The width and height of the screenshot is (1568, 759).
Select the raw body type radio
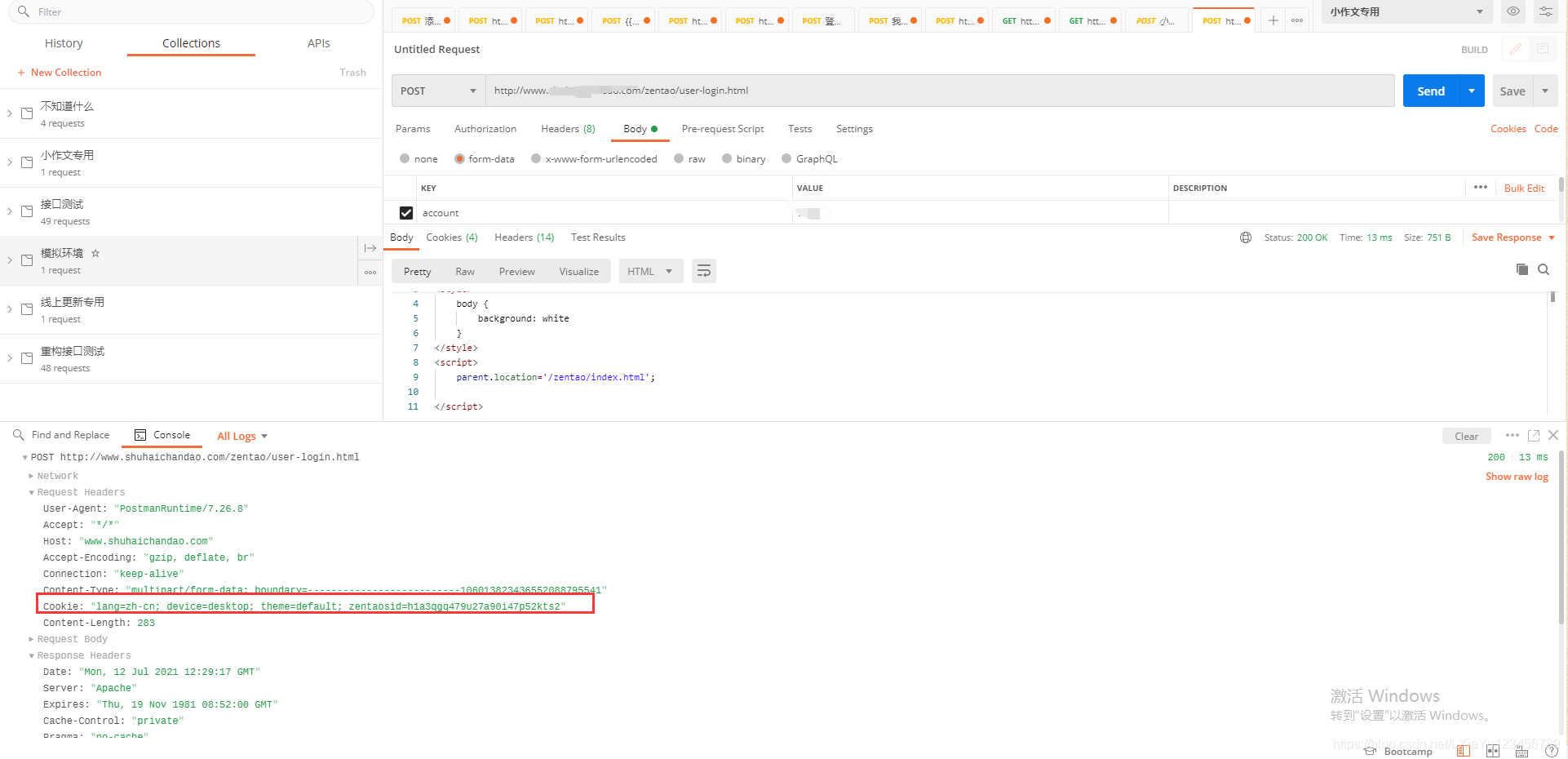[679, 158]
